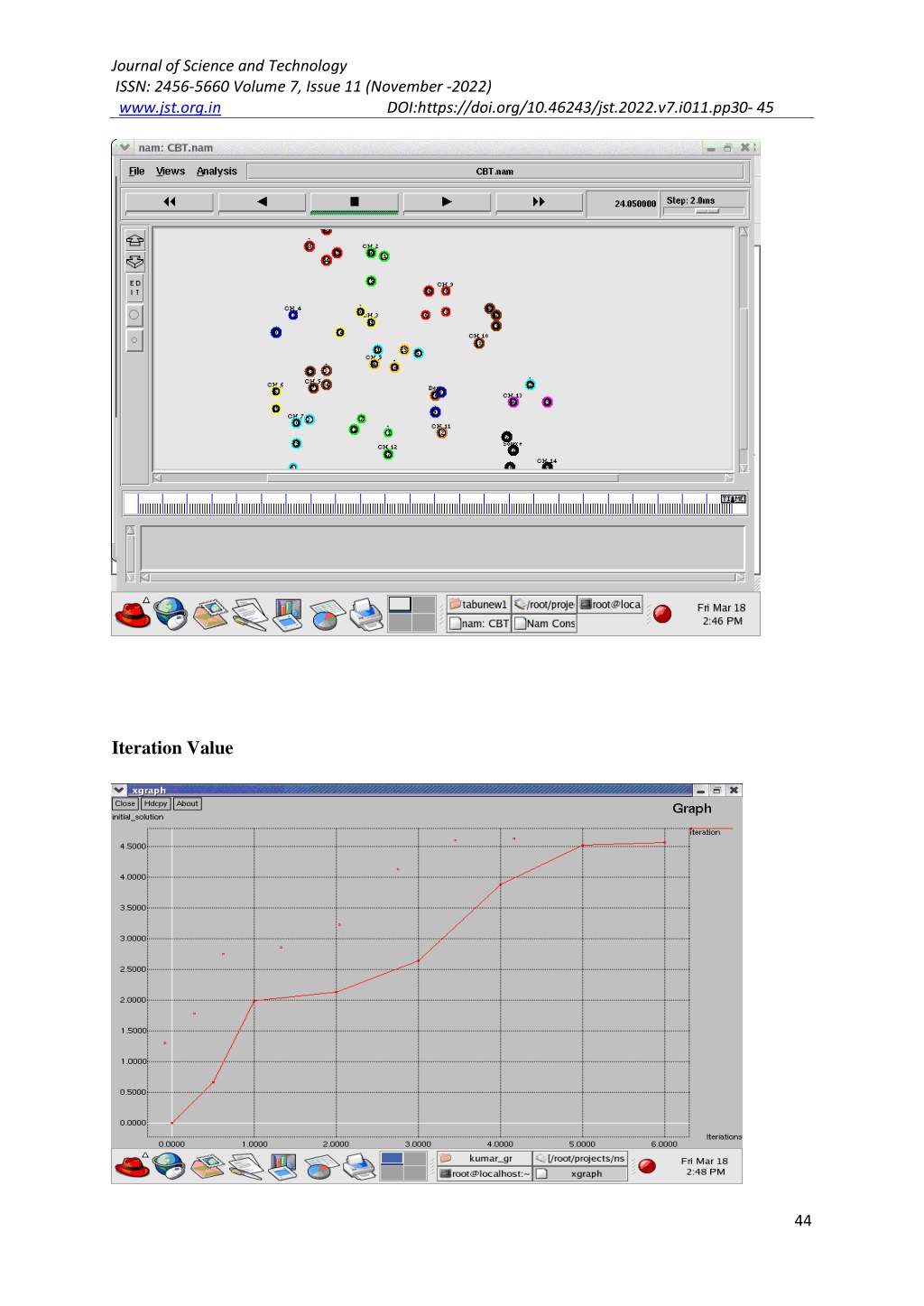Open the printer icon in lower taskbar
The image size is (924, 1306).
click(x=359, y=1166)
